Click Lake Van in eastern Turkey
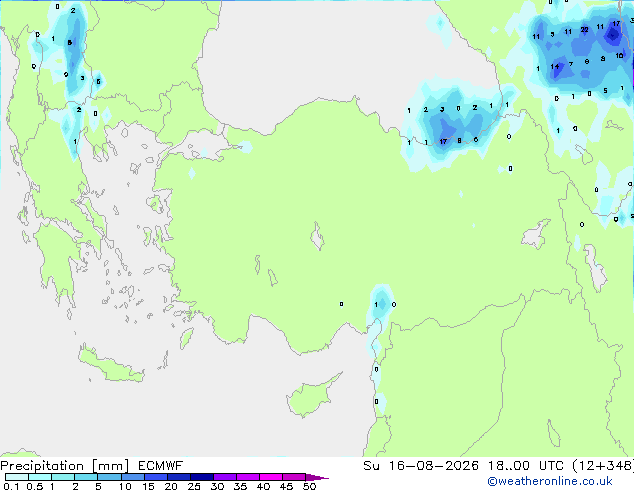Screen dimensions: 634x490 pyautogui.click(x=536, y=234)
